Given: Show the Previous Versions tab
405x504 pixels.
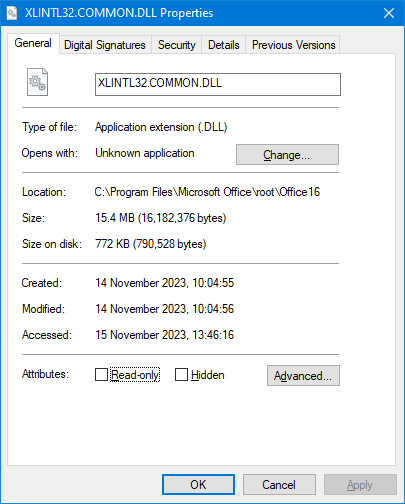Looking at the screenshot, I should [x=293, y=45].
